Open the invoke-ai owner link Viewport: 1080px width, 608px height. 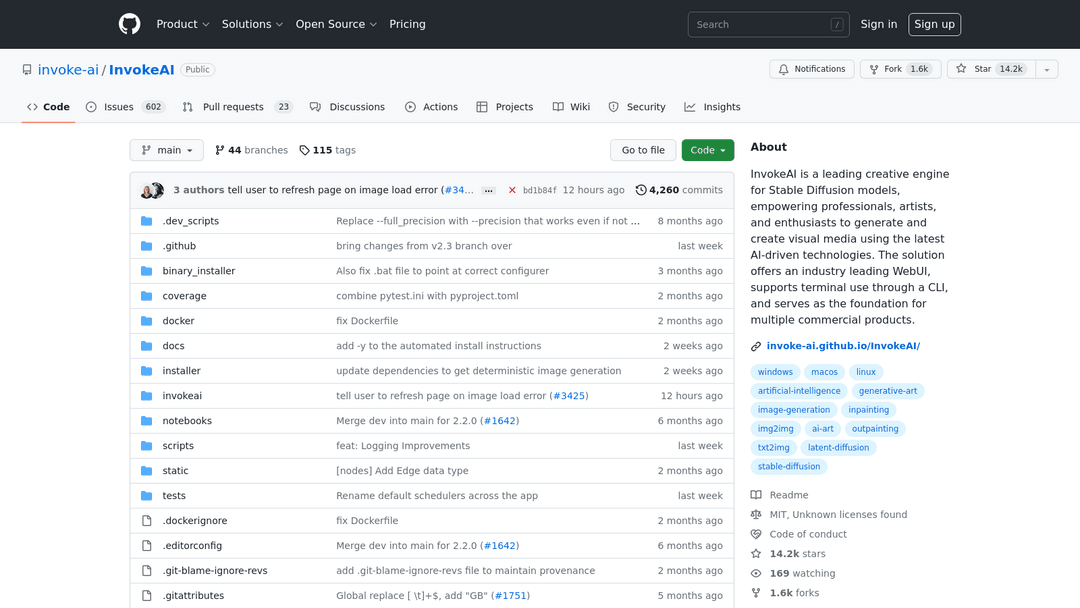[x=68, y=70]
